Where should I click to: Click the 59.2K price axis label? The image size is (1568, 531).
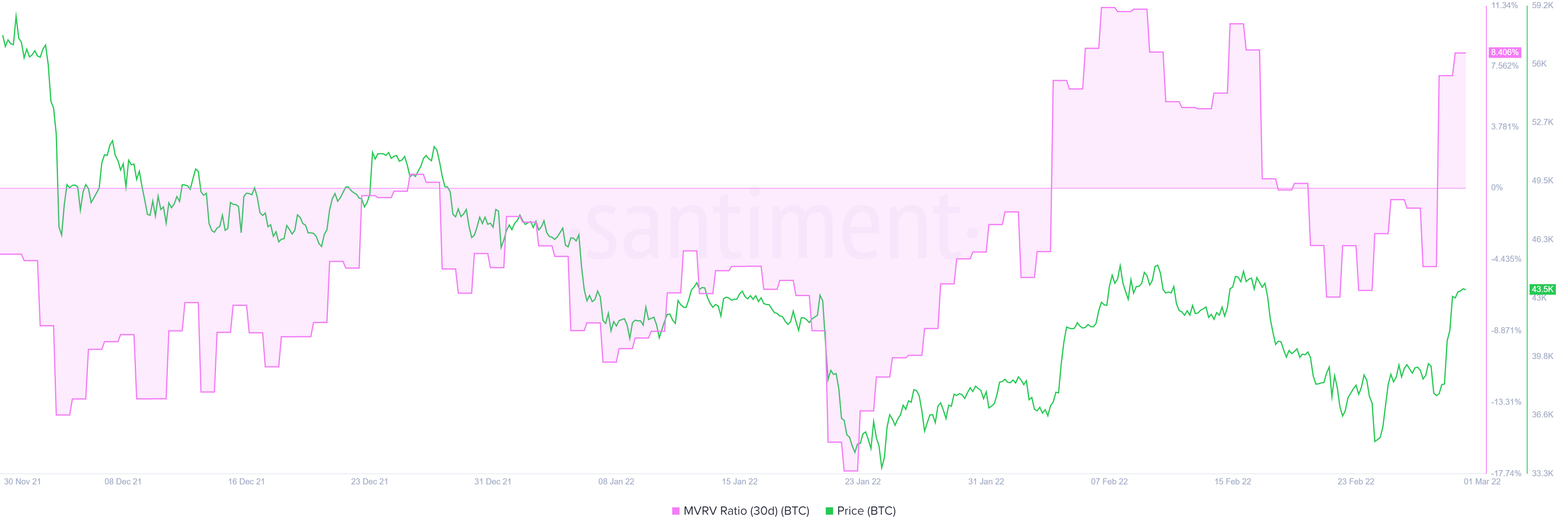click(1542, 5)
